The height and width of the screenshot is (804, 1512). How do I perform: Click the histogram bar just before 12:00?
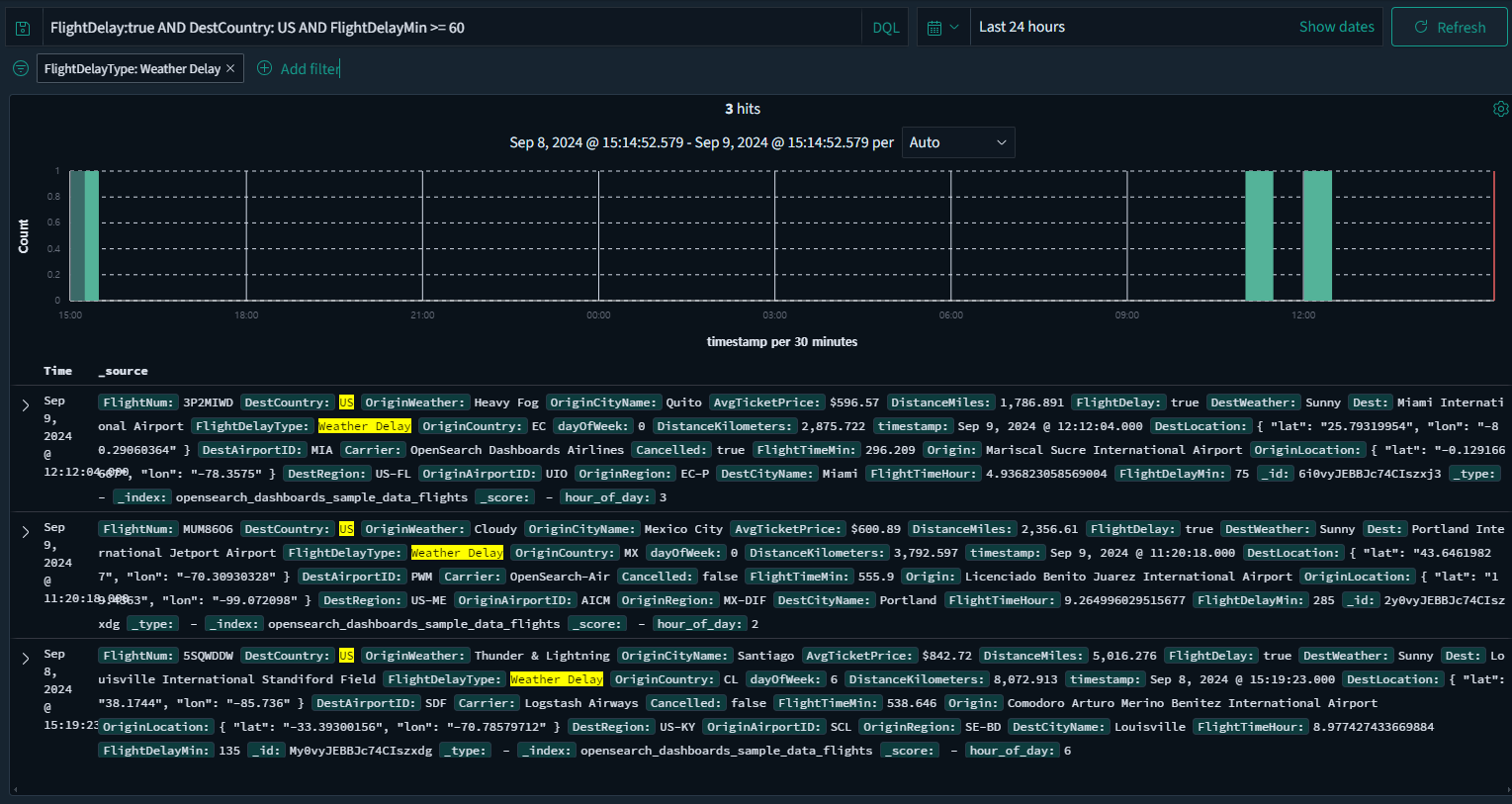tap(1259, 235)
